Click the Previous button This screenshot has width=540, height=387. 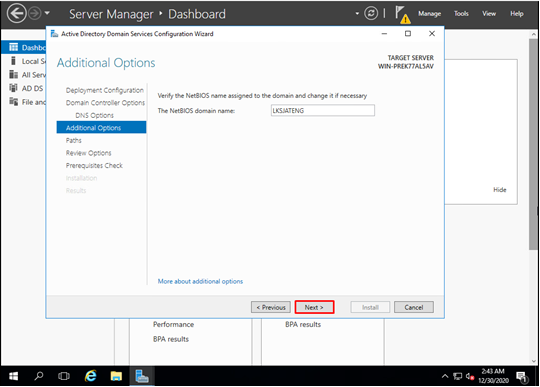click(271, 307)
